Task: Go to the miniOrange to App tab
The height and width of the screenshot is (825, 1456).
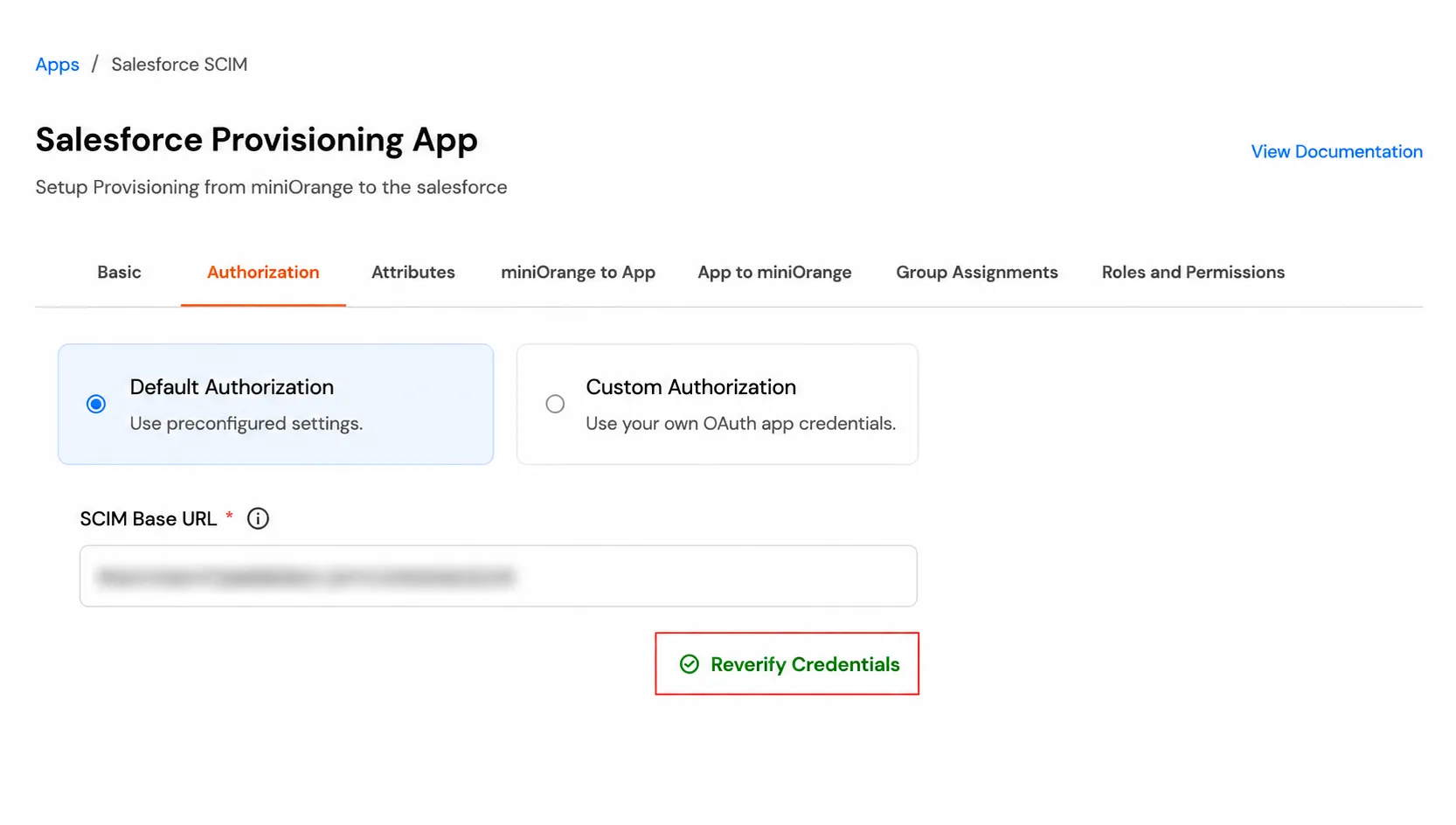Action: [579, 273]
